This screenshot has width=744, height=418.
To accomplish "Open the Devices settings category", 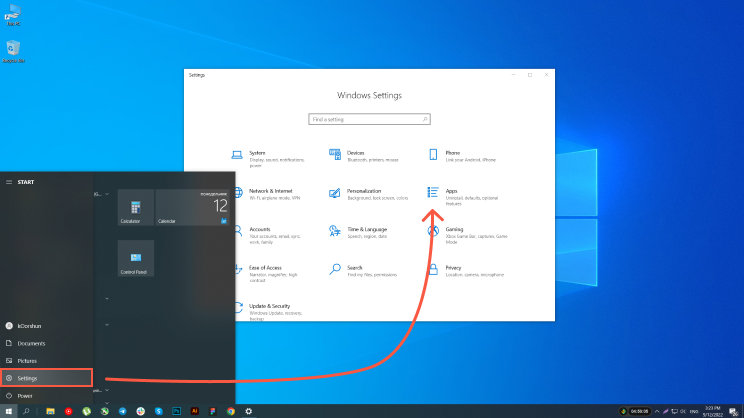I will [x=364, y=156].
